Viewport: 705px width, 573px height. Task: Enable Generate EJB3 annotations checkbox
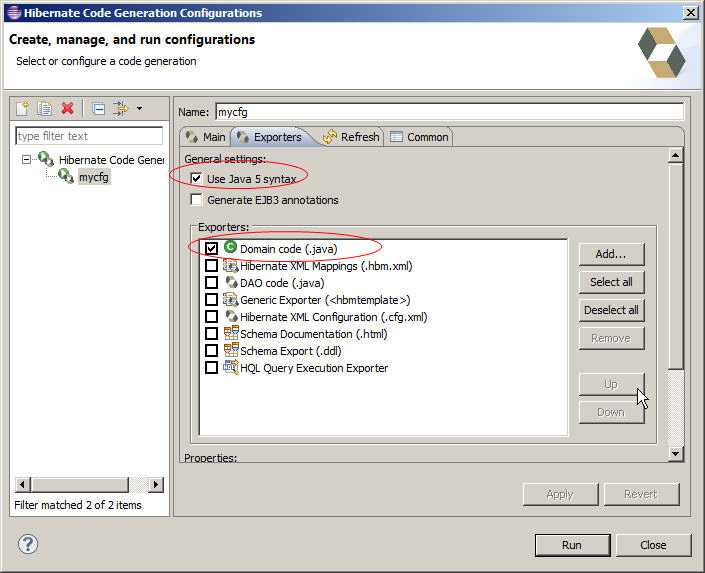(196, 199)
